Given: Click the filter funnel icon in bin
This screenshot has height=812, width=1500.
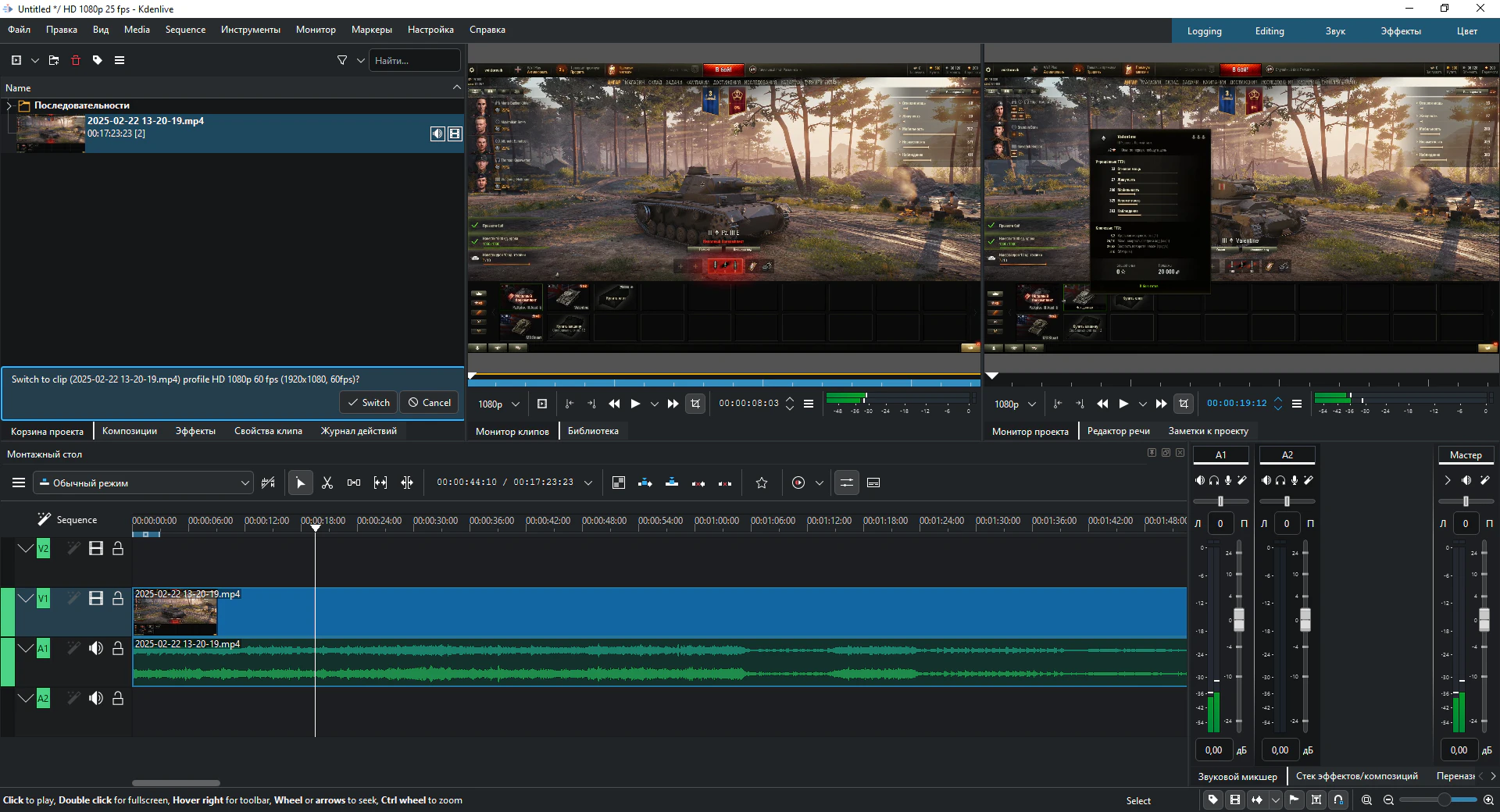Looking at the screenshot, I should point(342,60).
